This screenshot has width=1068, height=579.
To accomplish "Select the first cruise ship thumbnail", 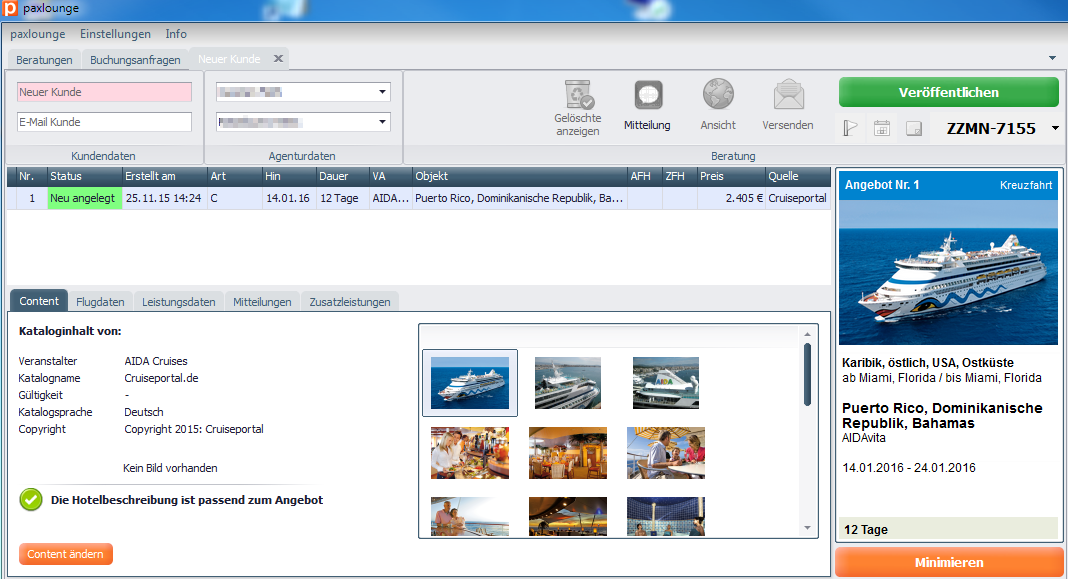I will point(470,383).
